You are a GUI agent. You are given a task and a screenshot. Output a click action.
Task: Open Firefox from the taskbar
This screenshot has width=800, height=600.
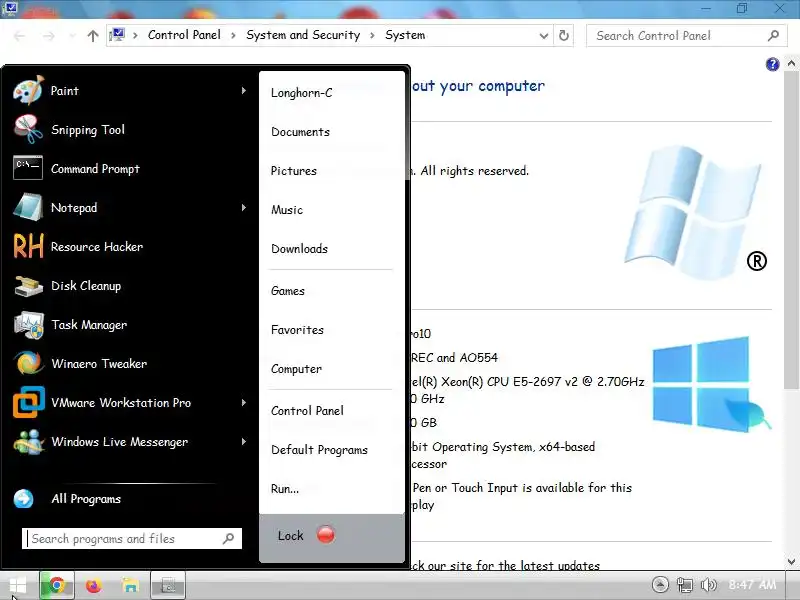93,585
